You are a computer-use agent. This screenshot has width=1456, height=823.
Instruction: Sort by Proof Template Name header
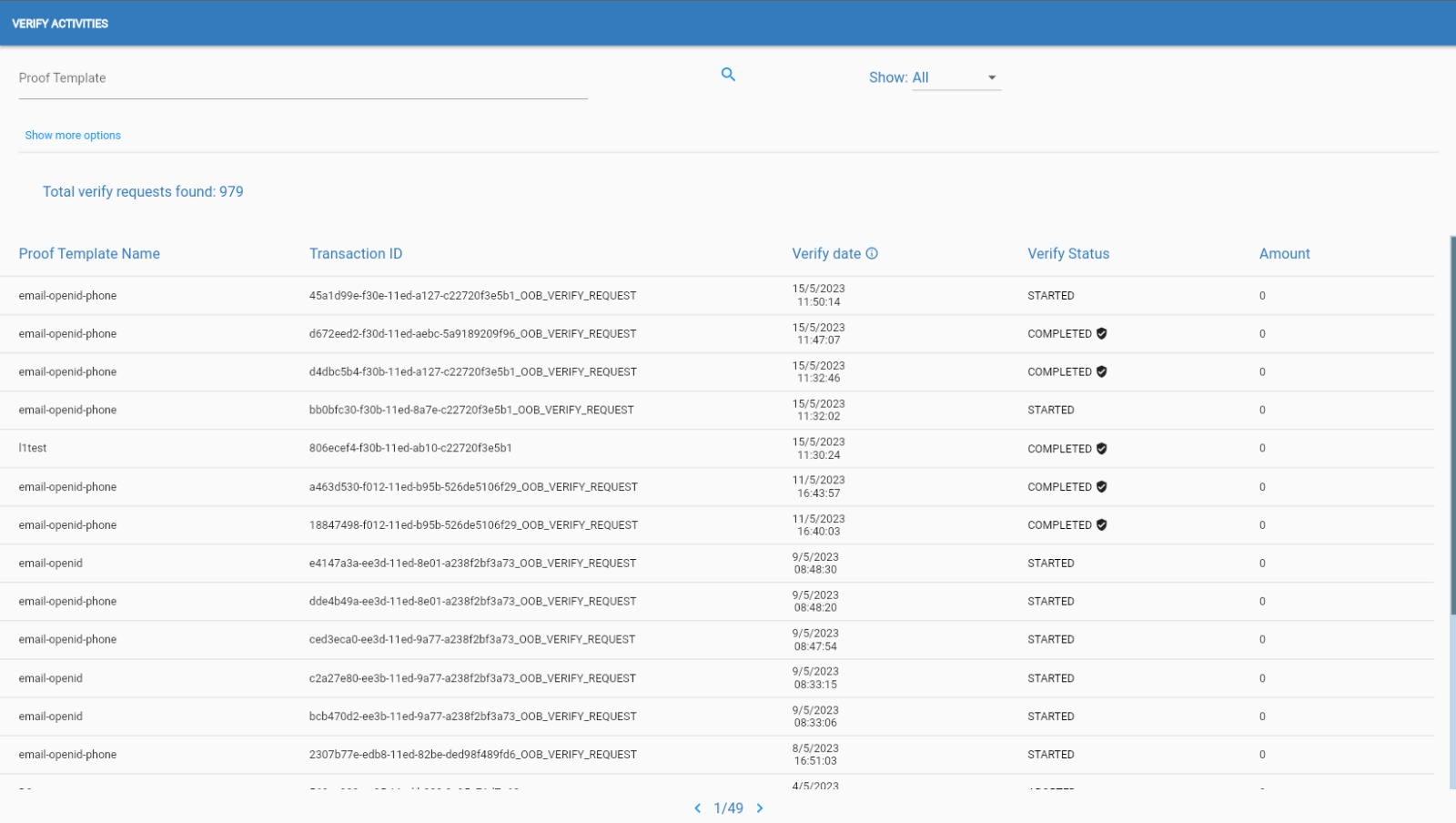[89, 254]
